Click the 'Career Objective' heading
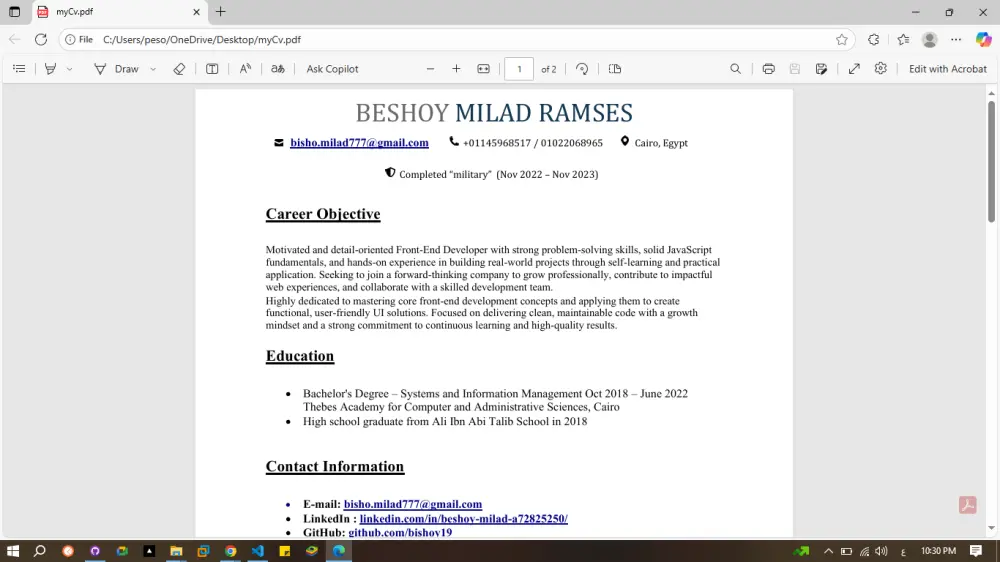The image size is (1000, 562). coord(323,214)
